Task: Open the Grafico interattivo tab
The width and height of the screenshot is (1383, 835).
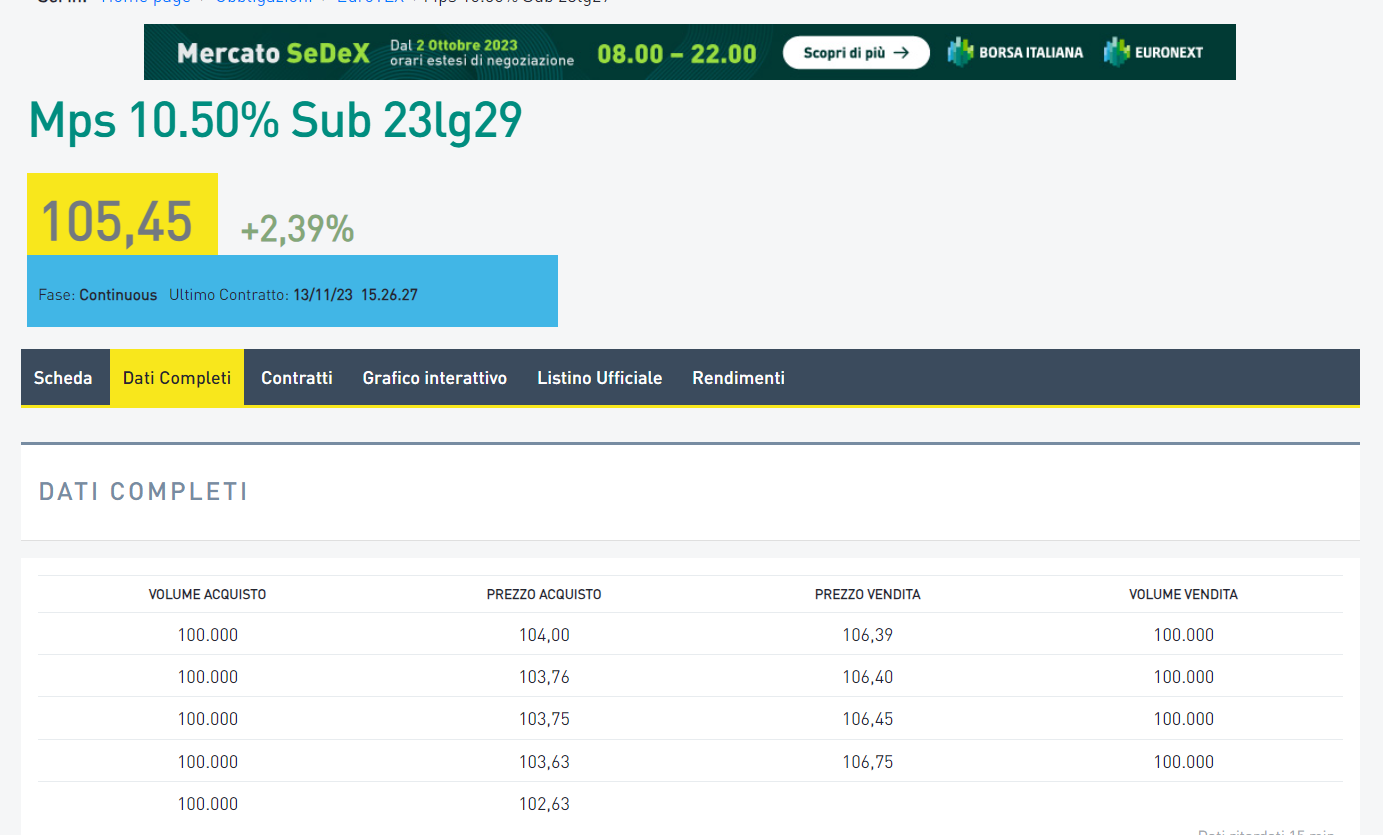Action: 435,378
